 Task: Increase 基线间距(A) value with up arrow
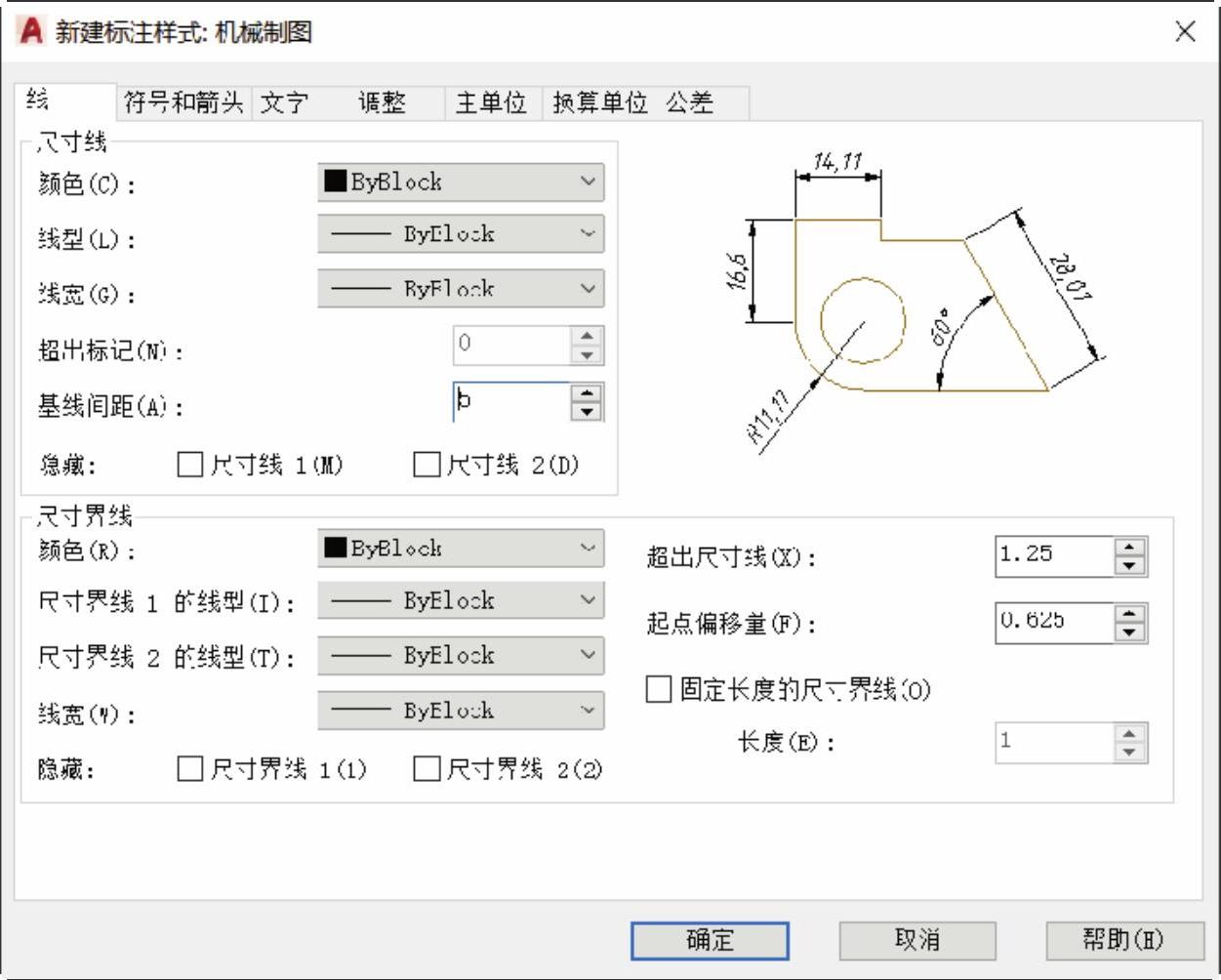587,392
